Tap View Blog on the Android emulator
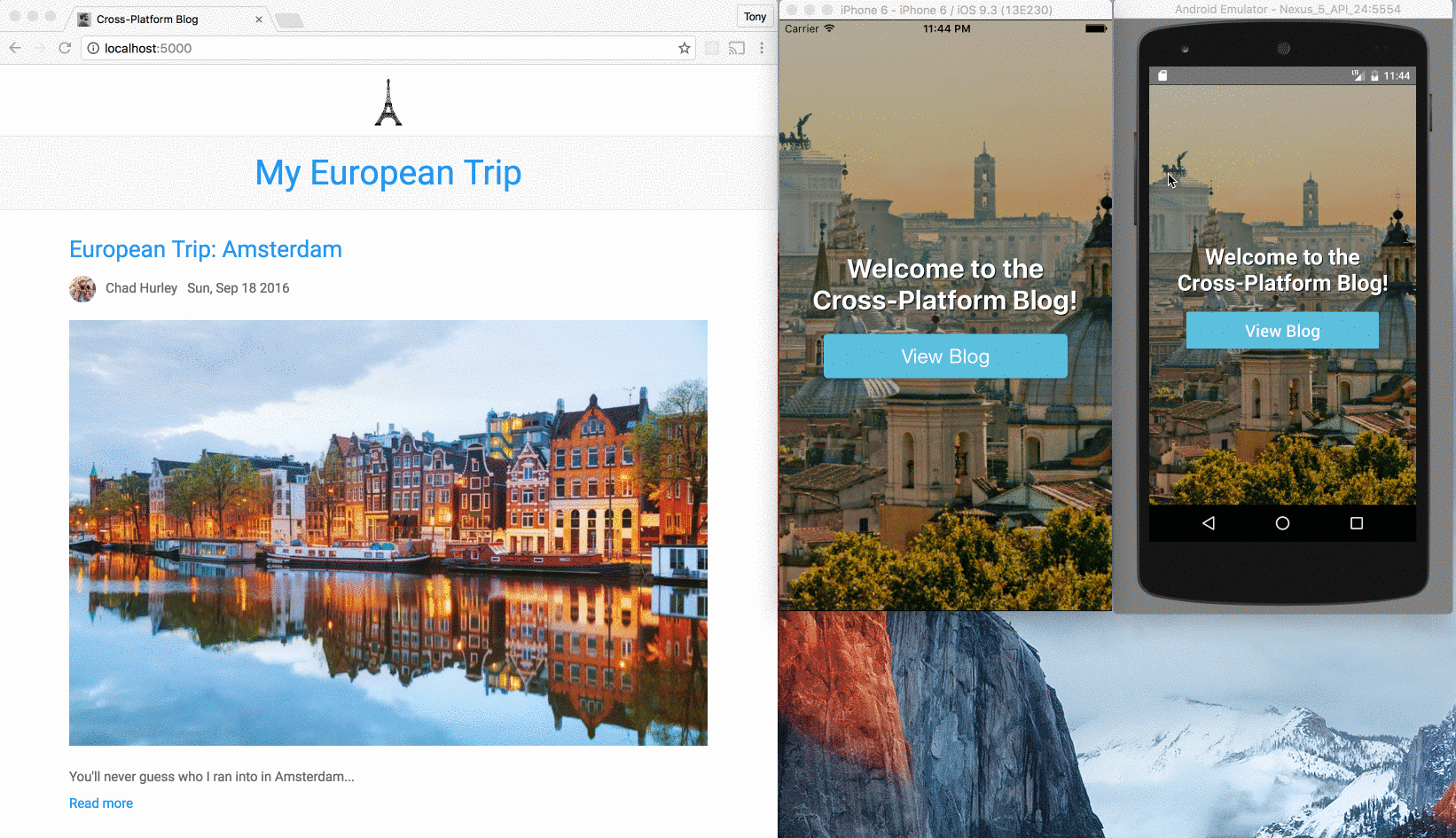 [x=1281, y=330]
